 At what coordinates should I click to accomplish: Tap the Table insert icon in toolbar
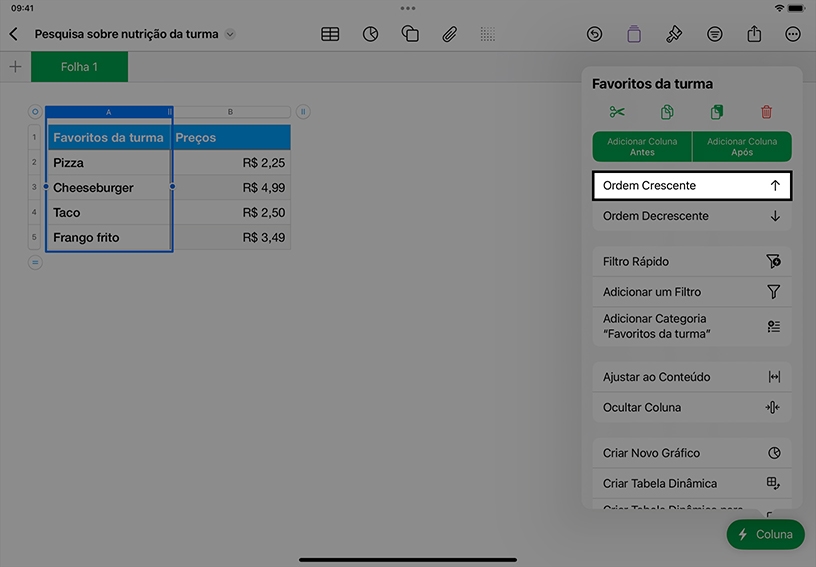(330, 34)
